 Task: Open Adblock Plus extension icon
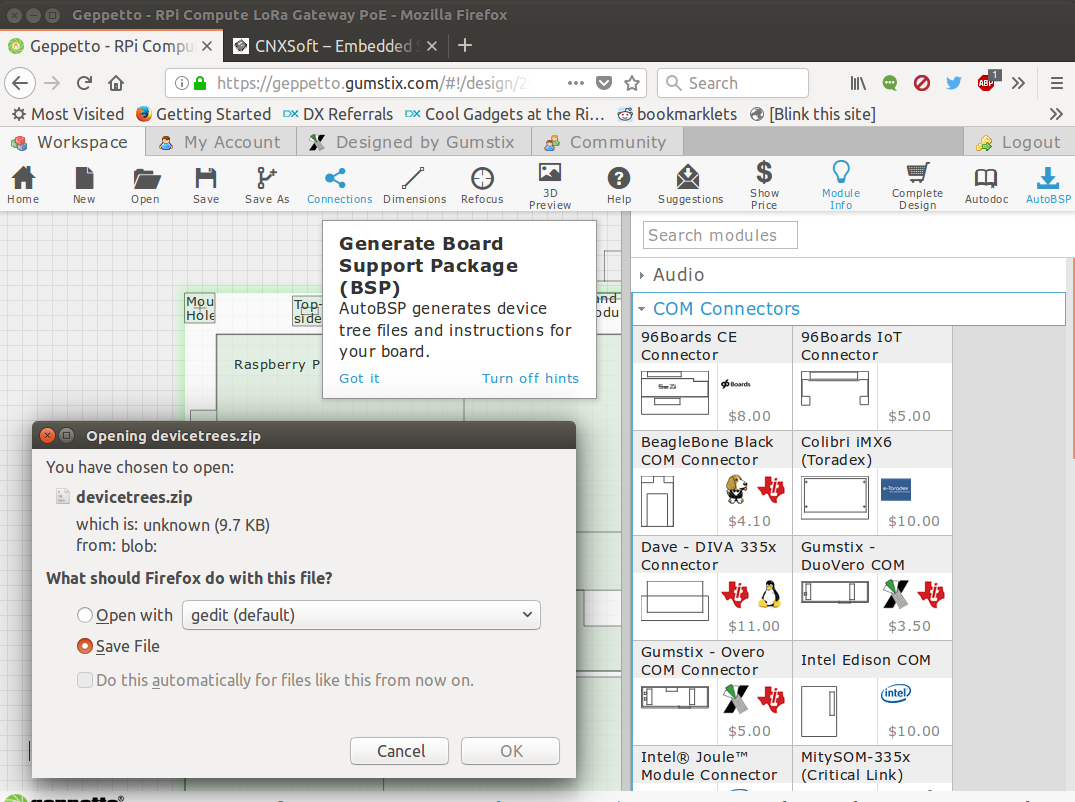(x=987, y=82)
